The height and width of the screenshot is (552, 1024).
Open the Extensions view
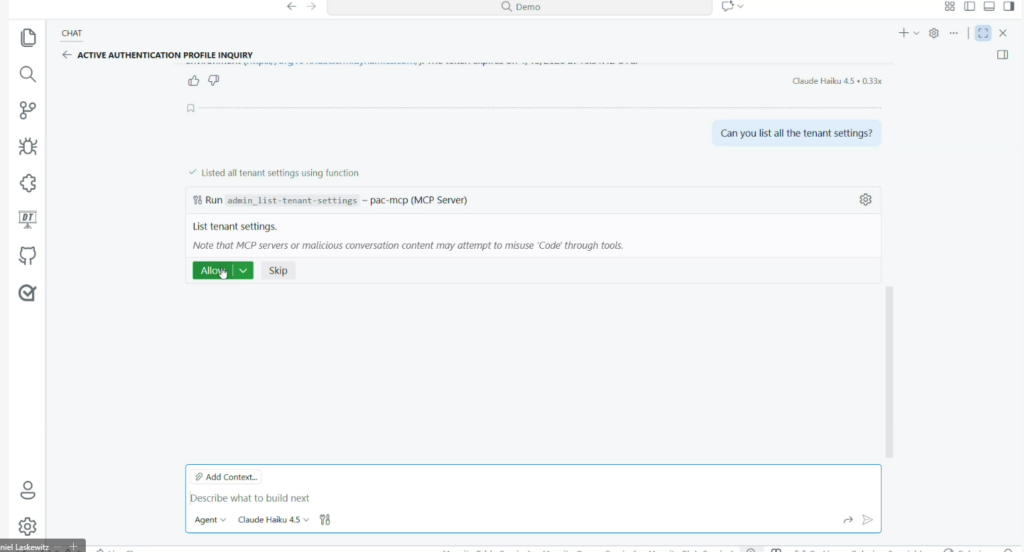[27, 183]
